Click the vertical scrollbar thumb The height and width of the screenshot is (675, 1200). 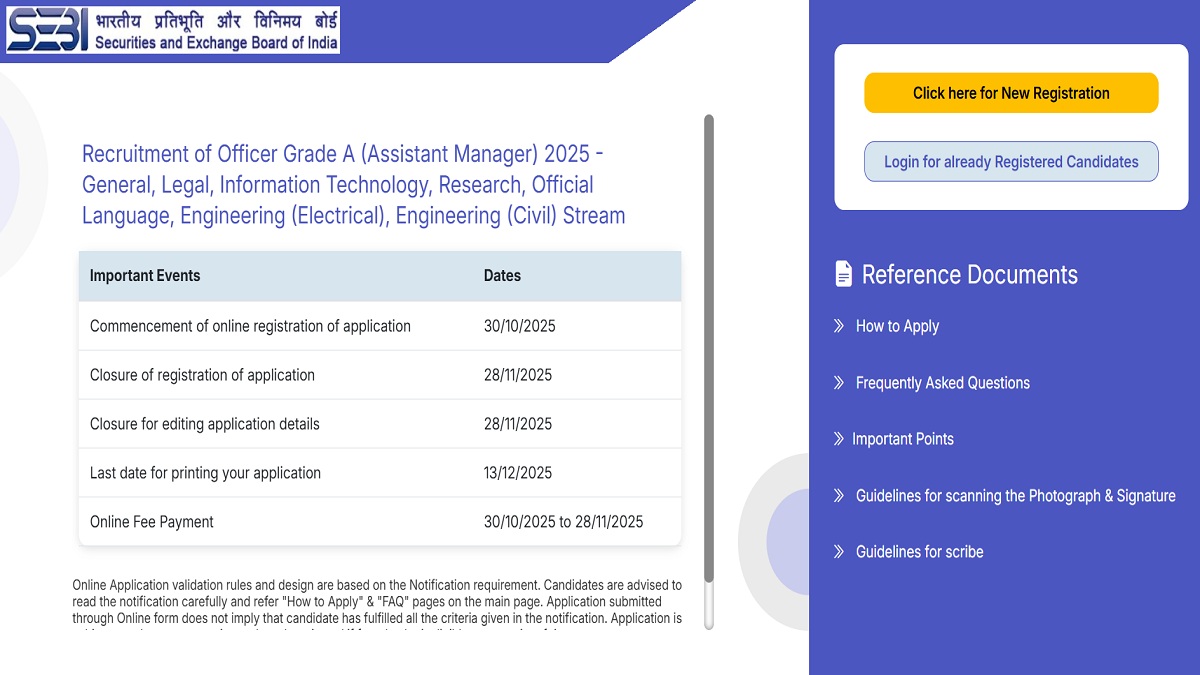[710, 360]
